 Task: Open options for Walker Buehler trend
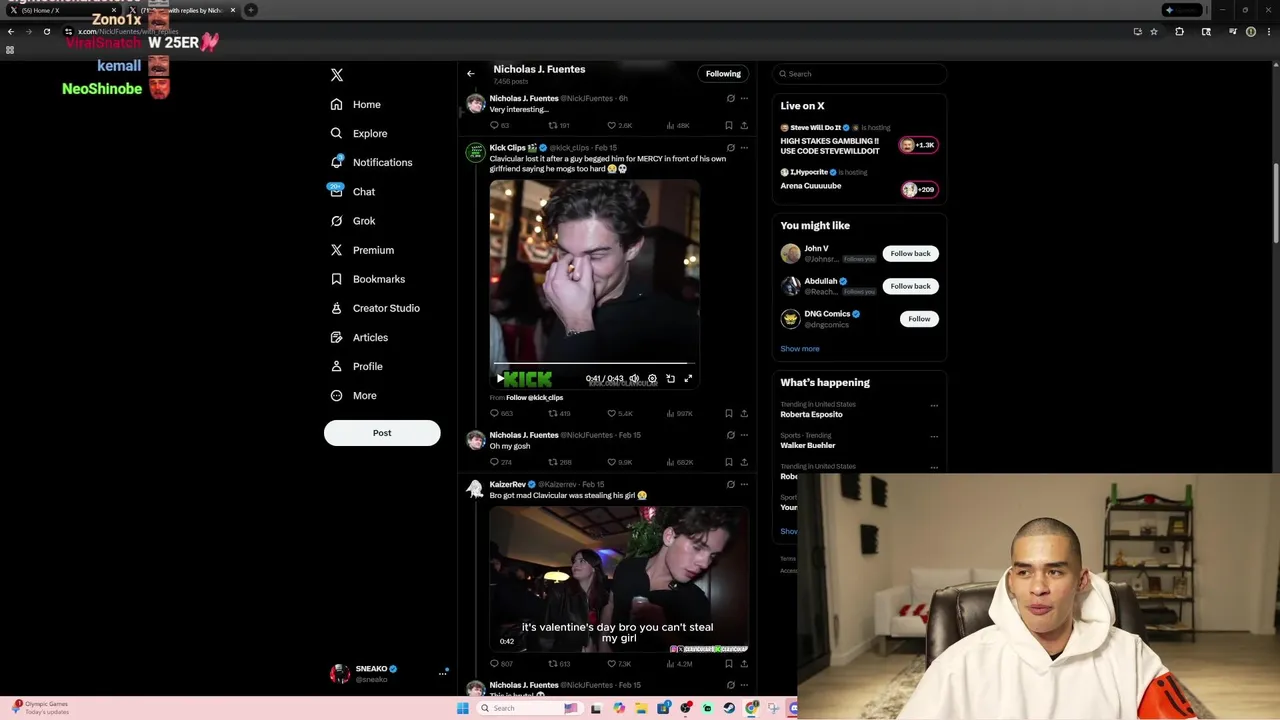[x=934, y=437]
